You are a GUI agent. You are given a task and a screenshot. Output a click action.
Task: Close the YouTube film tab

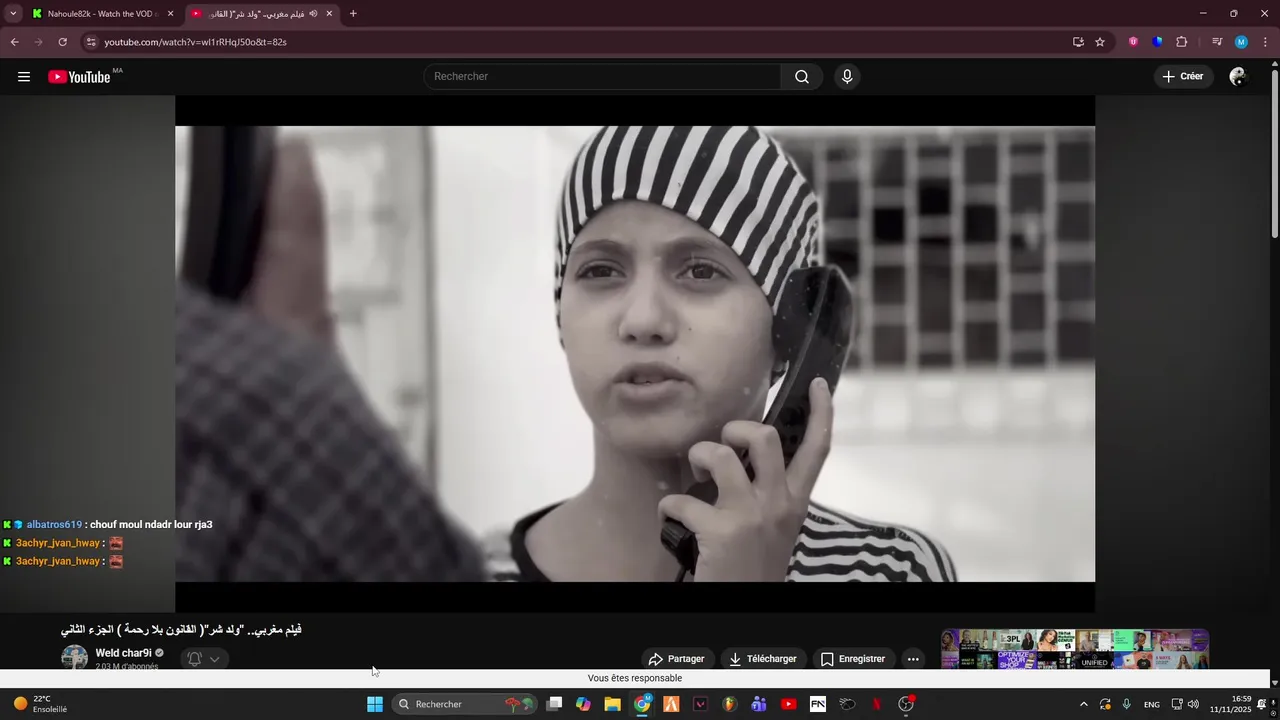coord(329,14)
